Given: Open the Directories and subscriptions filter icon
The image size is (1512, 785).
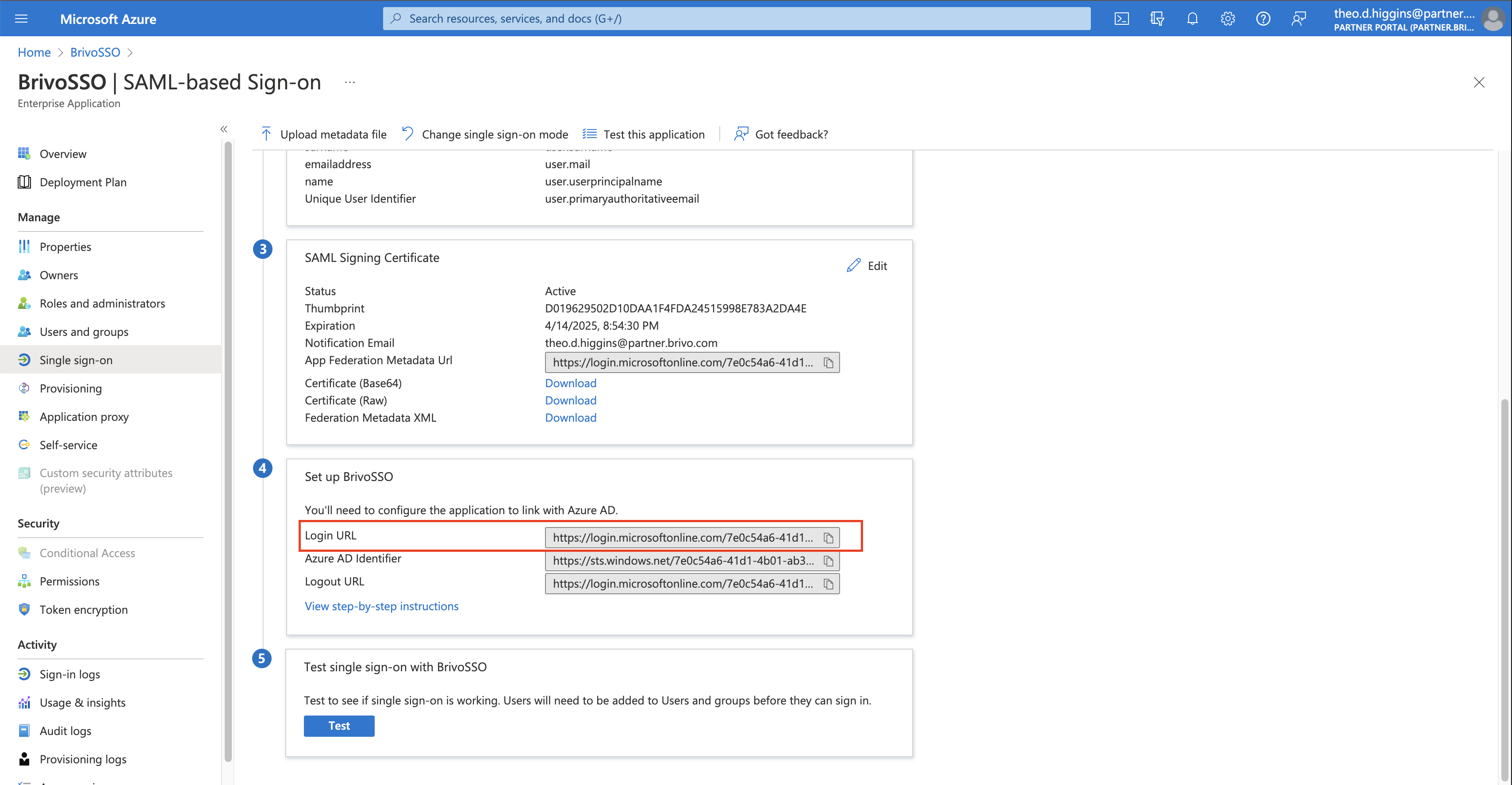Looking at the screenshot, I should 1156,19.
